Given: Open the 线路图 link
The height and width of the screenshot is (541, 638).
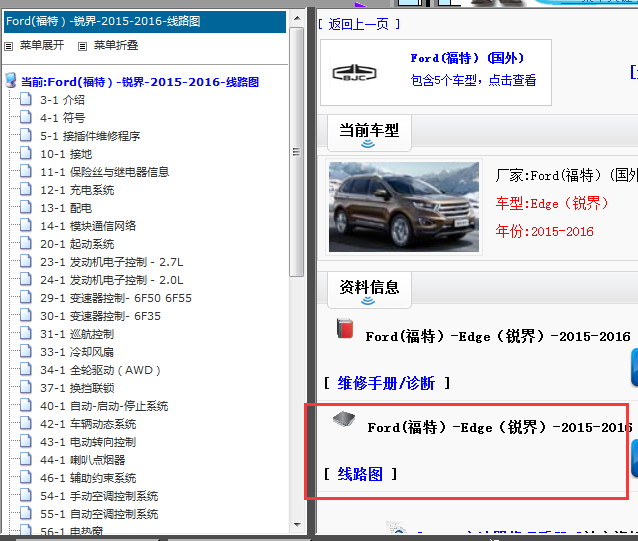Looking at the screenshot, I should click(360, 474).
